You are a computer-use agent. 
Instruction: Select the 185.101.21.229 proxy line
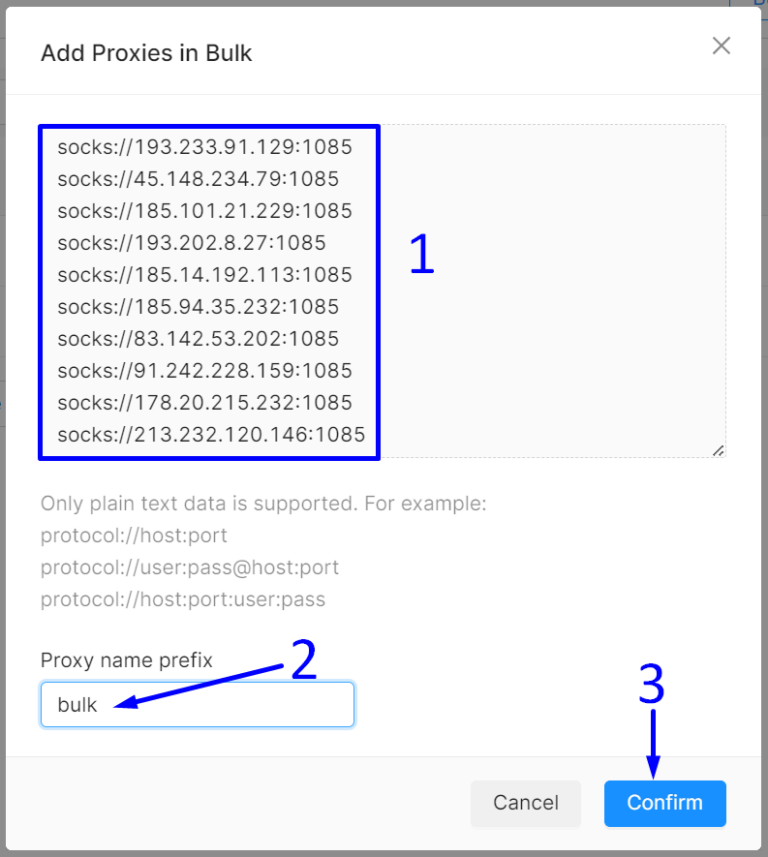tap(205, 211)
